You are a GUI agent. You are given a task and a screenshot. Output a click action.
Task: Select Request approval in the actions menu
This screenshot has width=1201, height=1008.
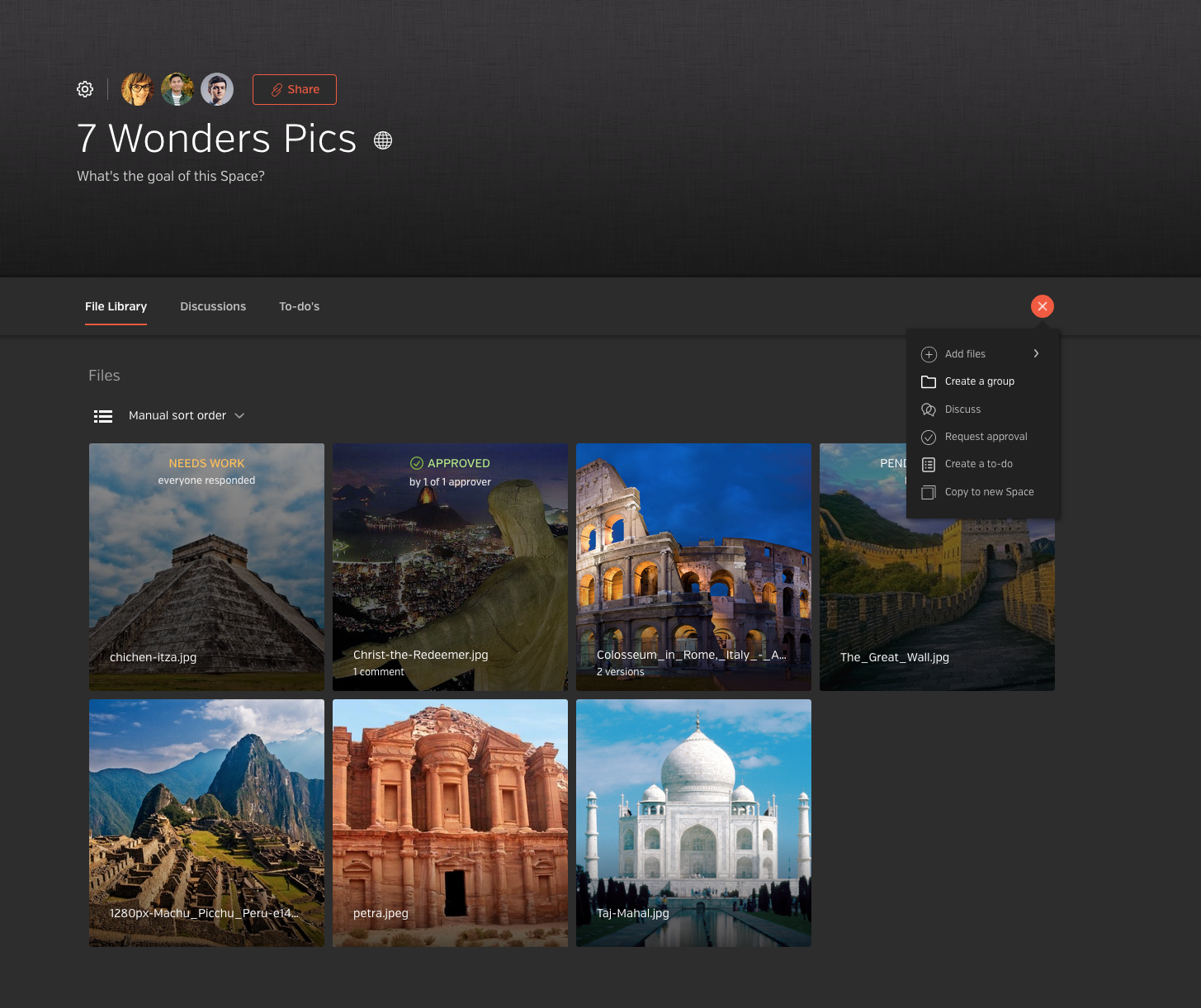982,437
